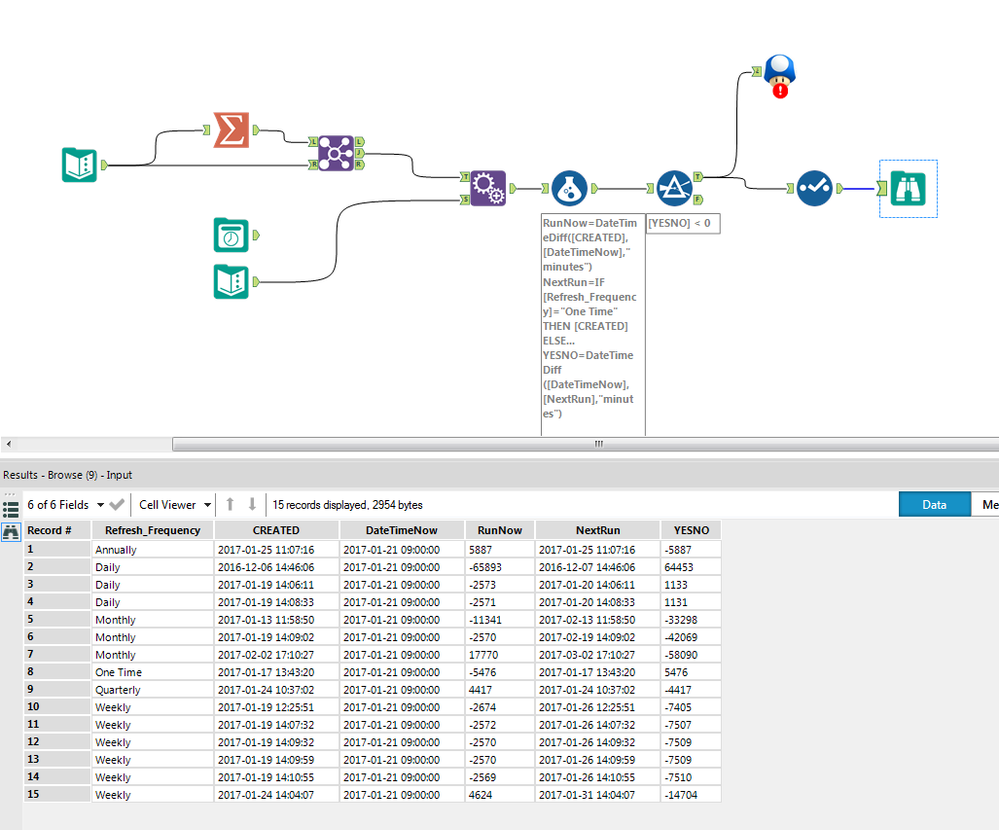
Task: Jump to next record with down arrow
Action: coord(252,504)
